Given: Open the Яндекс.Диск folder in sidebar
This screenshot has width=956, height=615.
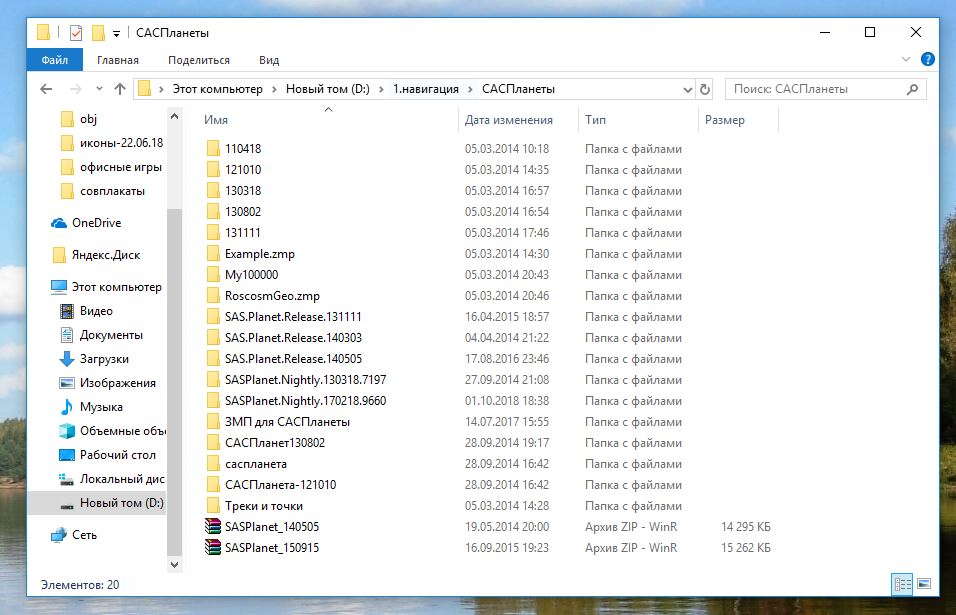Looking at the screenshot, I should (x=107, y=255).
